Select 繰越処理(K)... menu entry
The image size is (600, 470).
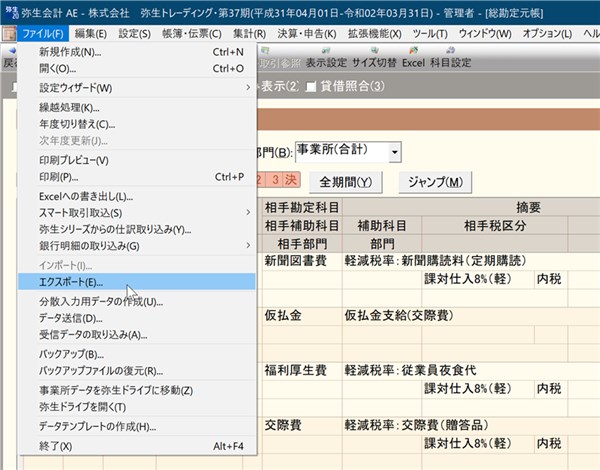[137, 108]
